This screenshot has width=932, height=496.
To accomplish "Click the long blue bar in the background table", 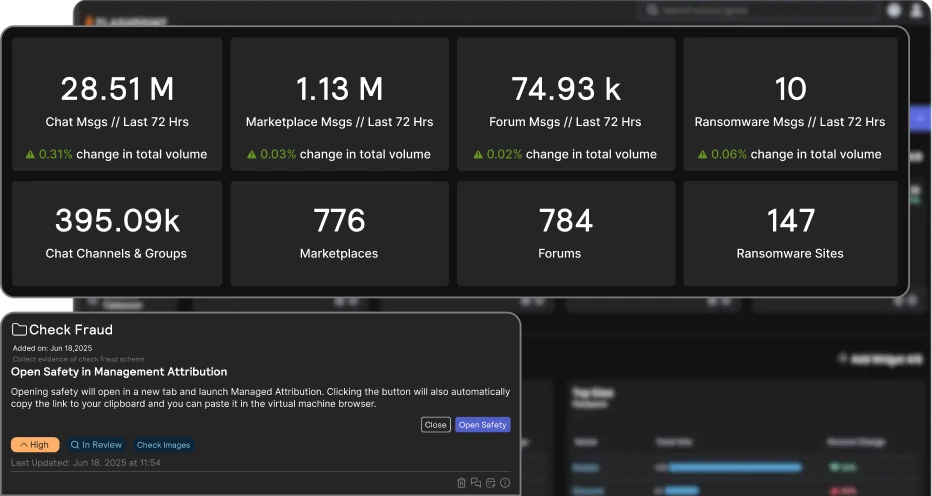I will click(735, 468).
